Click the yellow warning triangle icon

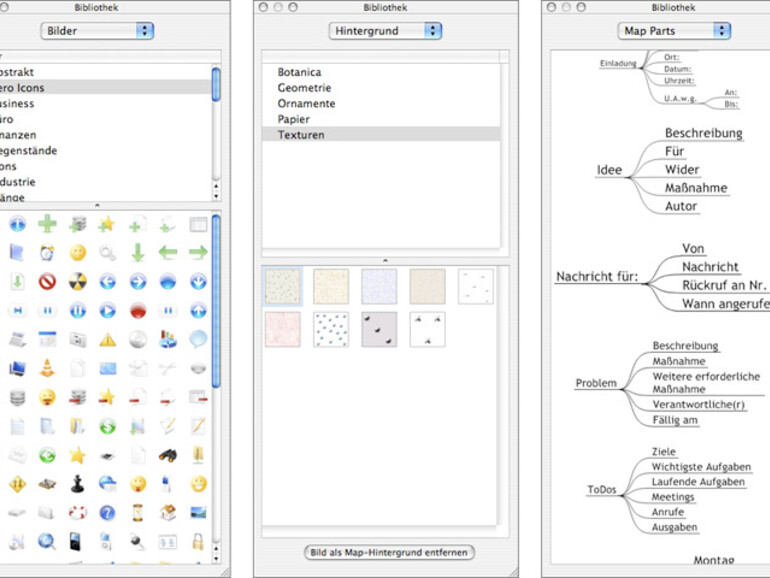point(107,339)
